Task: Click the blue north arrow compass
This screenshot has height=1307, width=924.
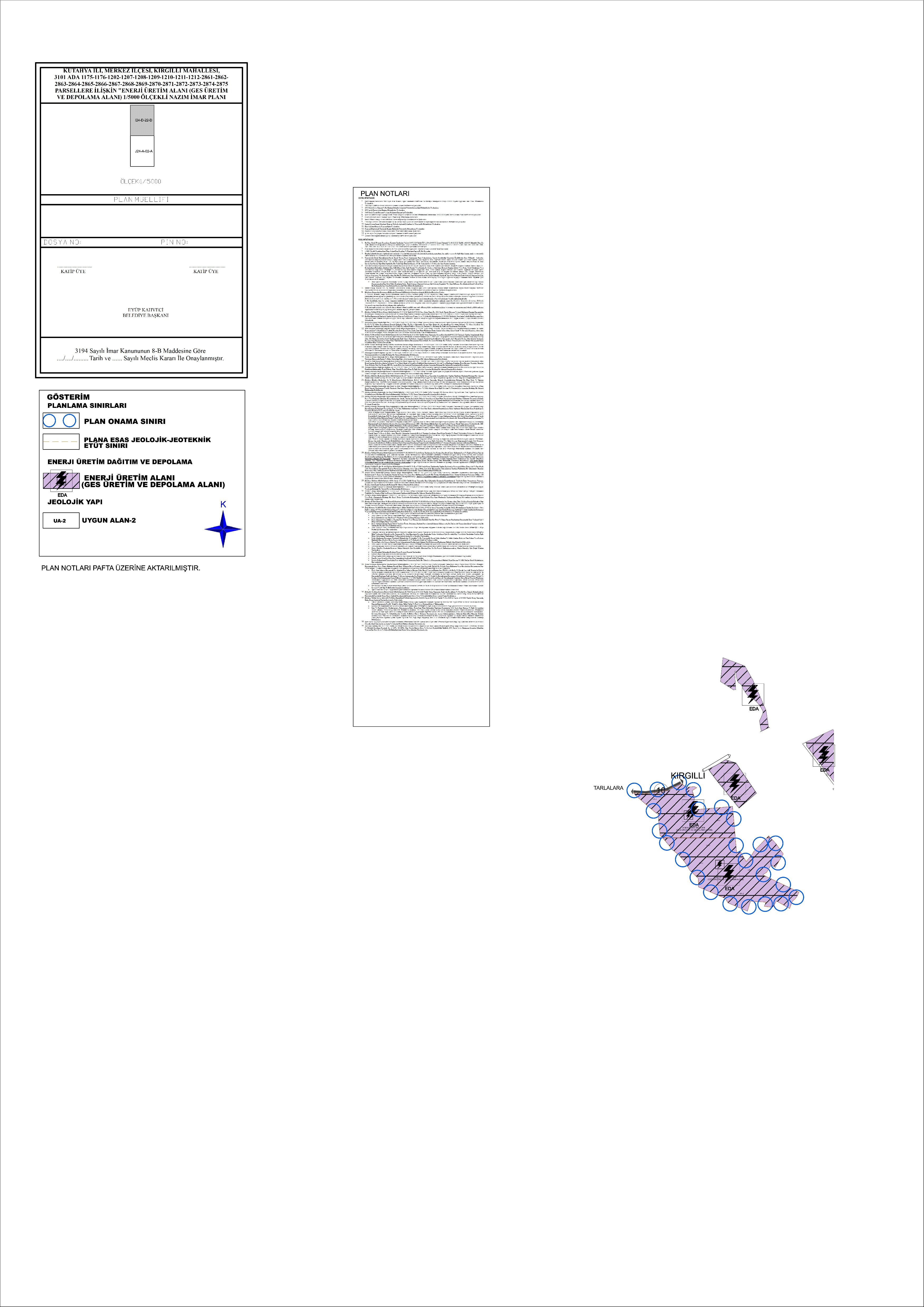Action: 223,529
